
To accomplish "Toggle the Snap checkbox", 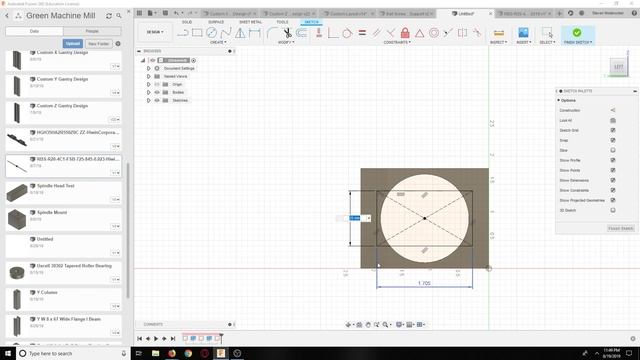I will pos(613,140).
